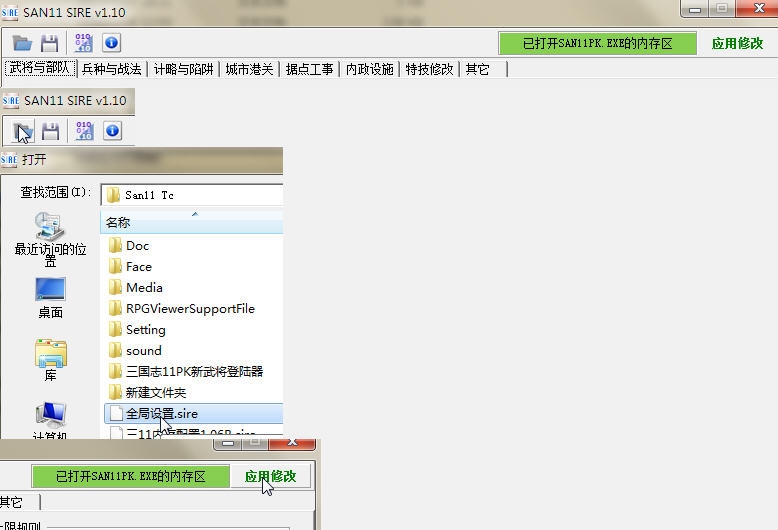Click green 已打开SAN11PK.EXE status at top
Viewport: 778px width, 530px height.
(597, 44)
